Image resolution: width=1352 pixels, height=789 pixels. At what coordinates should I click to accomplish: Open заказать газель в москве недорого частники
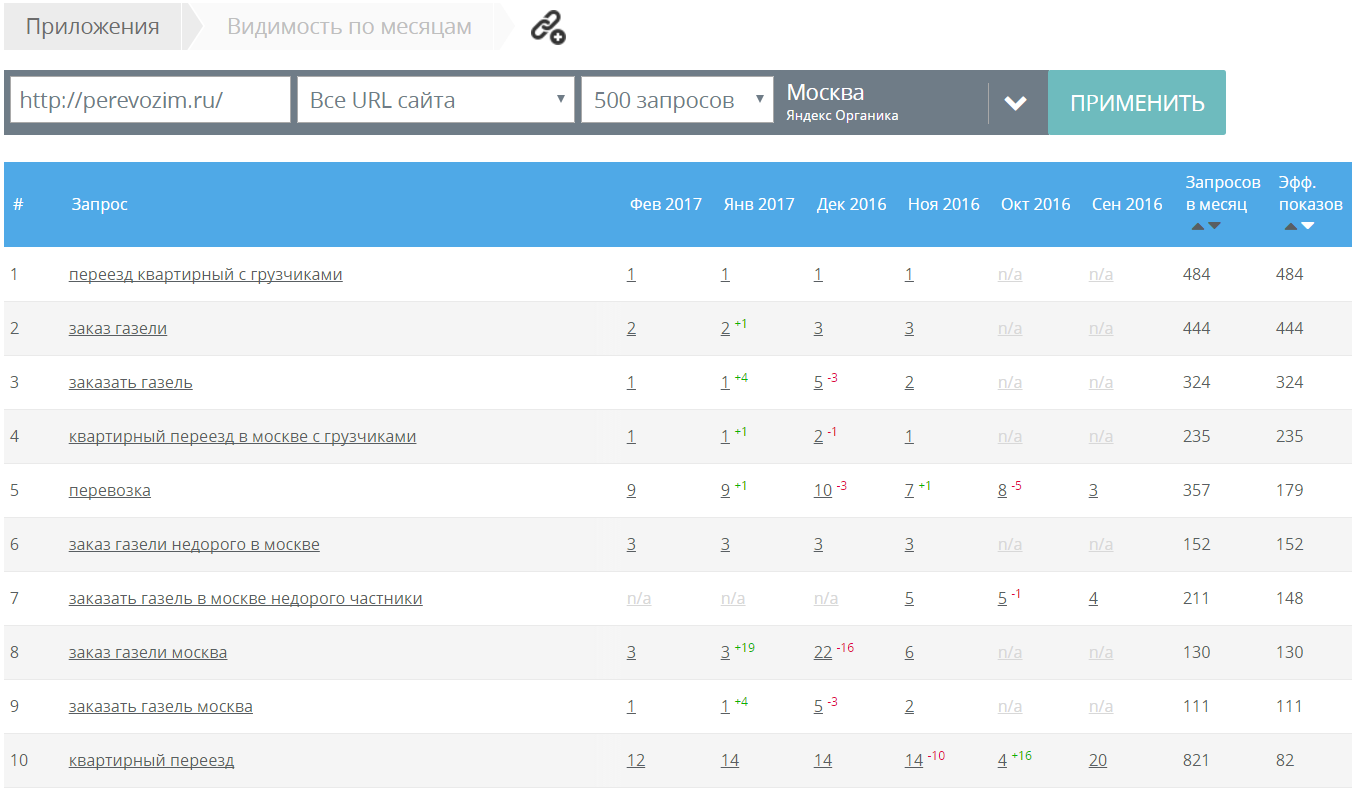(x=245, y=598)
